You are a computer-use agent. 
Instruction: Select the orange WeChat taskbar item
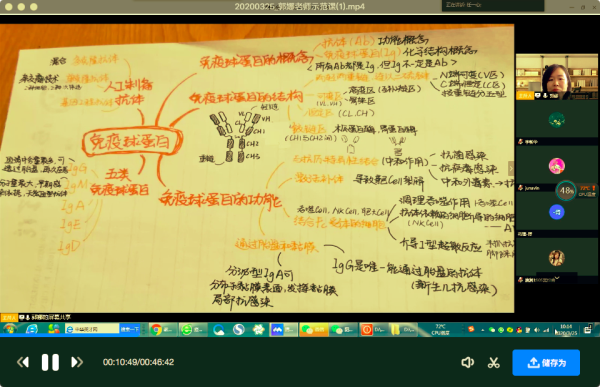(313, 329)
